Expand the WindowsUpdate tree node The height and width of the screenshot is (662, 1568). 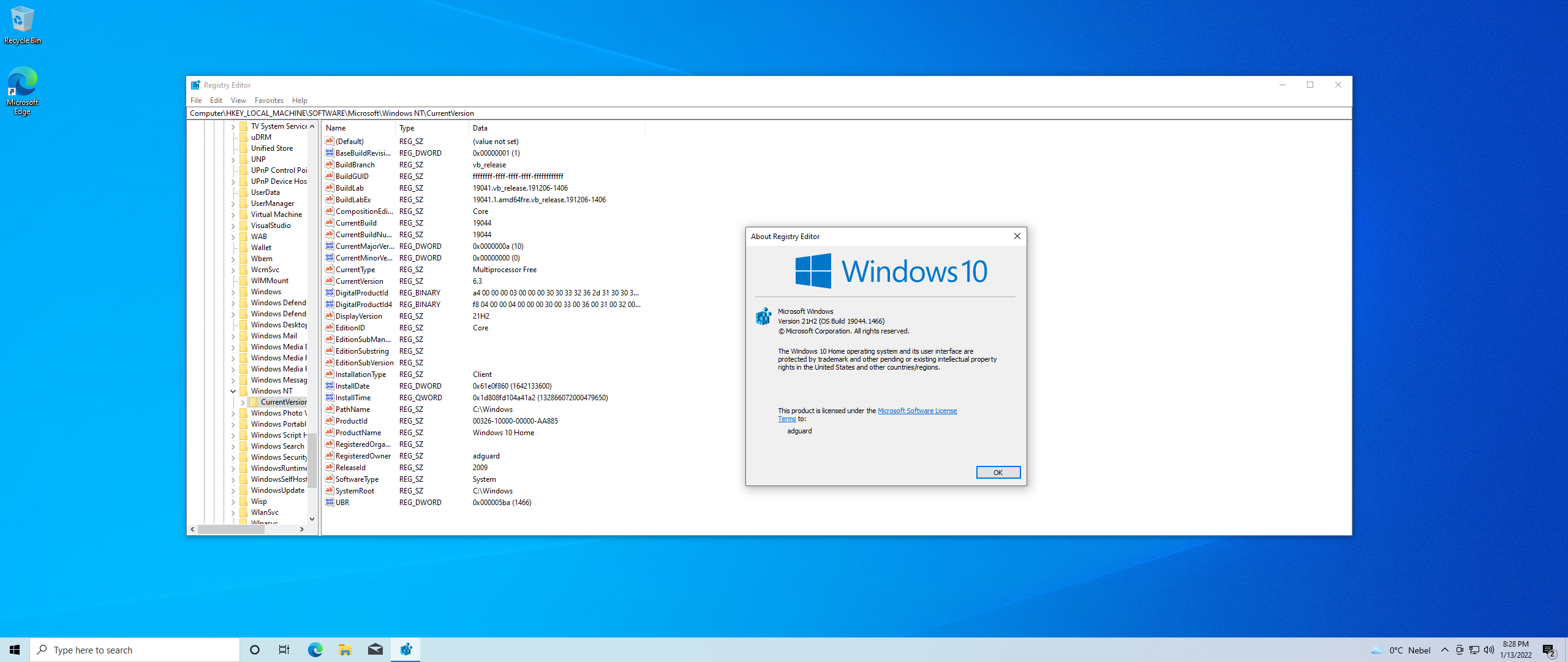coord(233,490)
